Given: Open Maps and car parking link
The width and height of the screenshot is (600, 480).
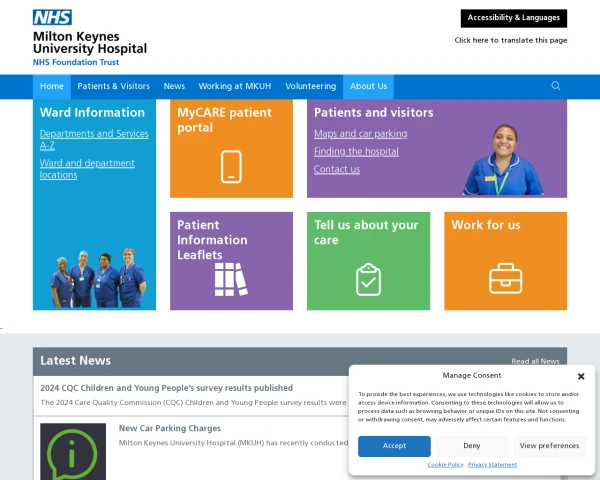Looking at the screenshot, I should [x=360, y=134].
